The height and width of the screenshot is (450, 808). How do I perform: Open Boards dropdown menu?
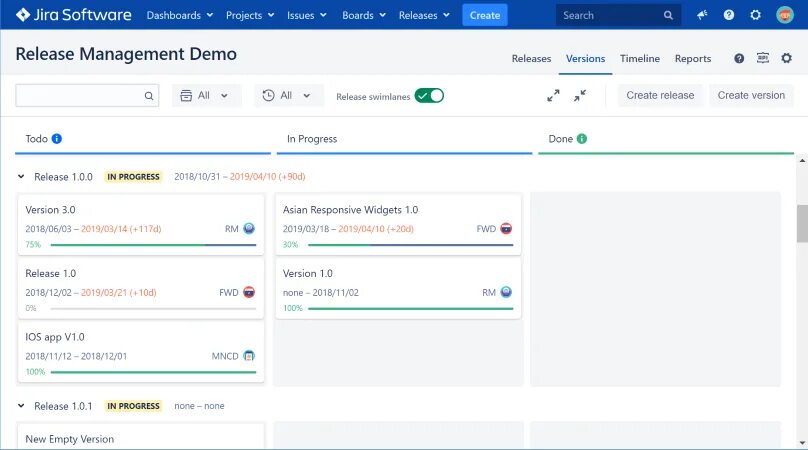pyautogui.click(x=364, y=15)
